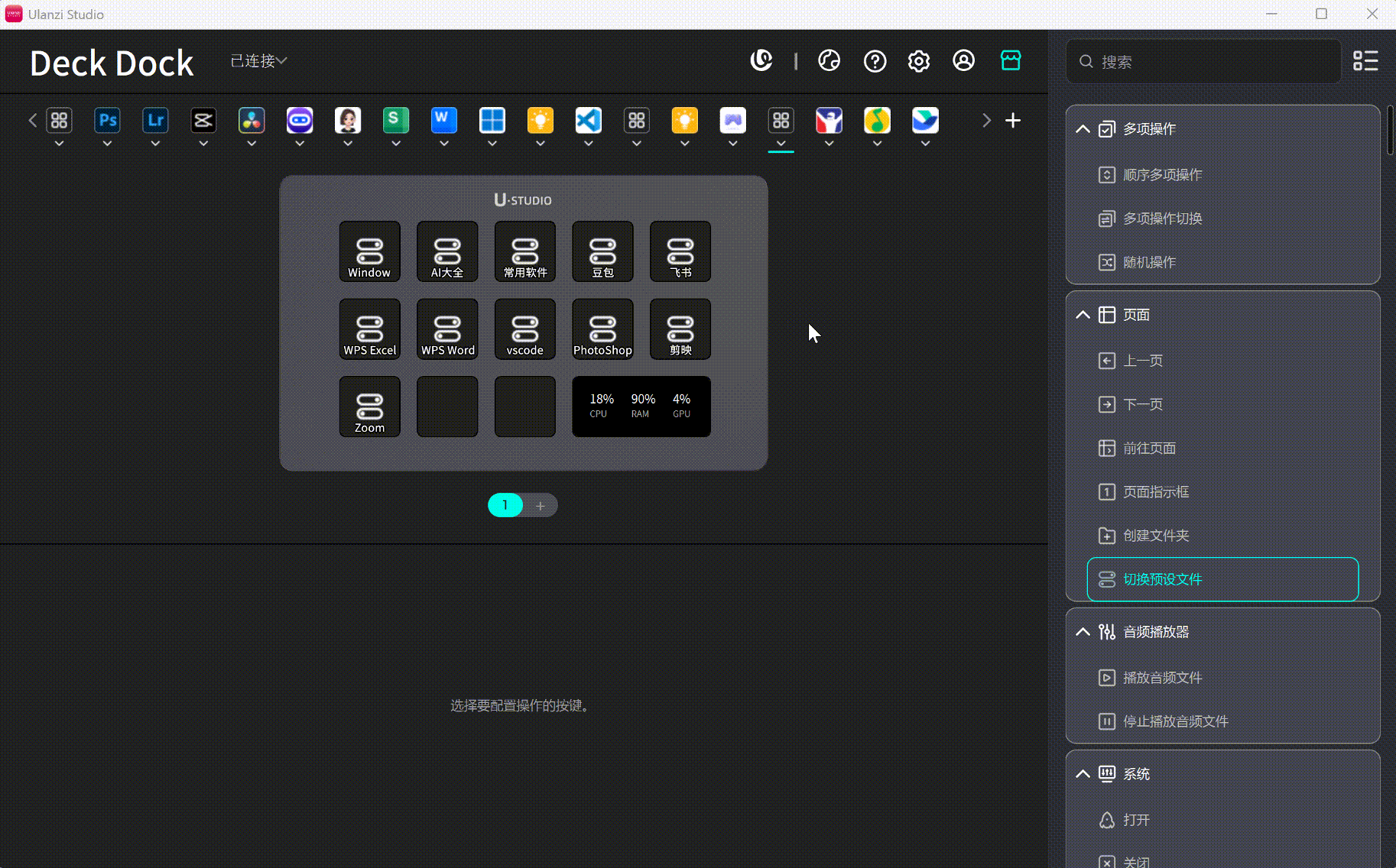Select the WPS Word profile icon

(x=443, y=121)
